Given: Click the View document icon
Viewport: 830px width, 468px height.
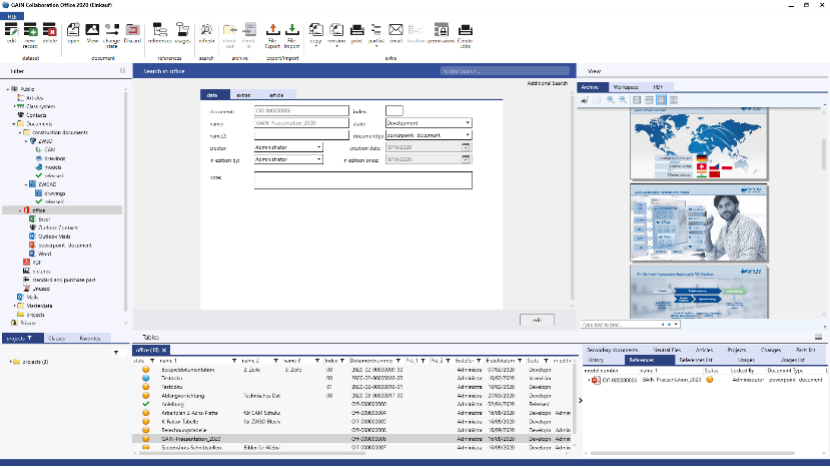Looking at the screenshot, I should 92,30.
